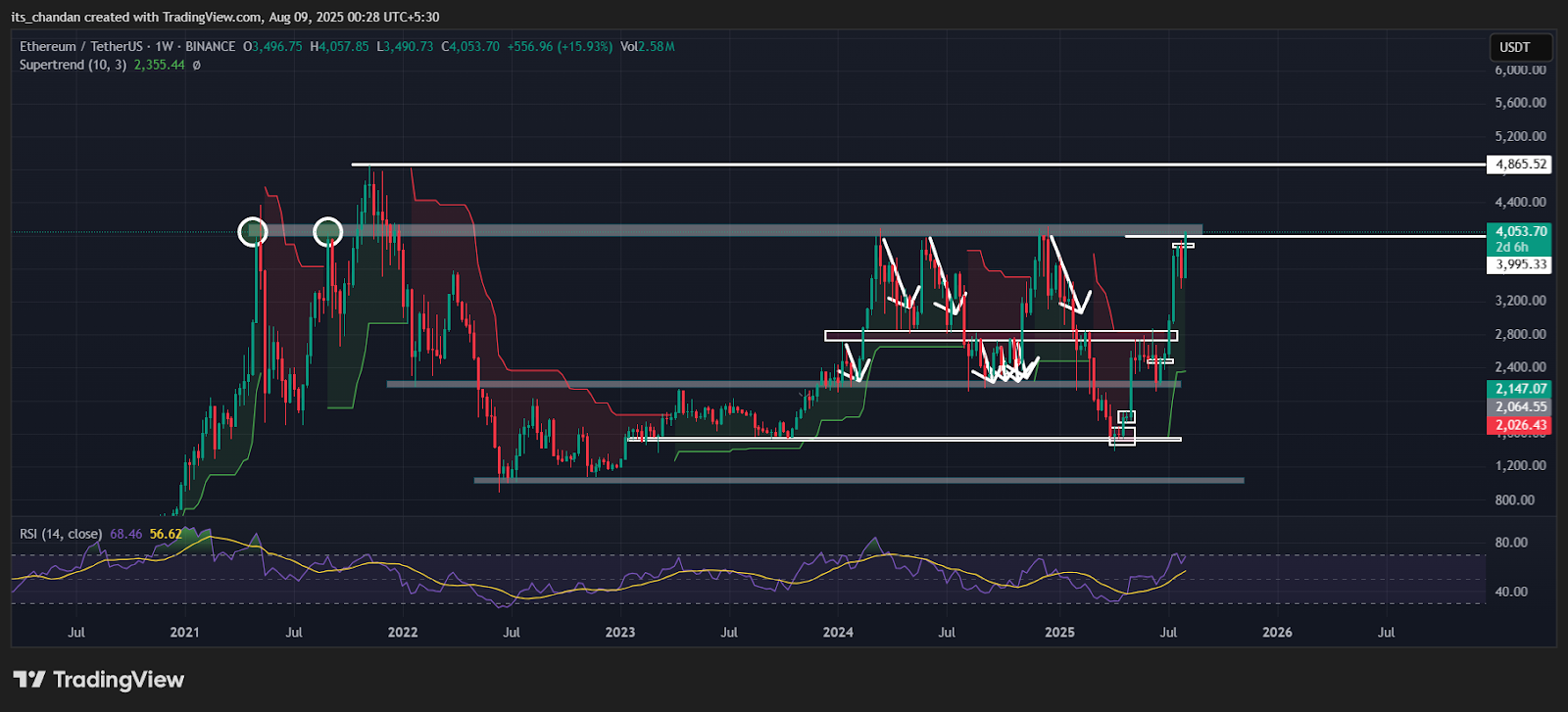Click the 3,995.33 price label
The width and height of the screenshot is (1568, 712).
click(1520, 264)
